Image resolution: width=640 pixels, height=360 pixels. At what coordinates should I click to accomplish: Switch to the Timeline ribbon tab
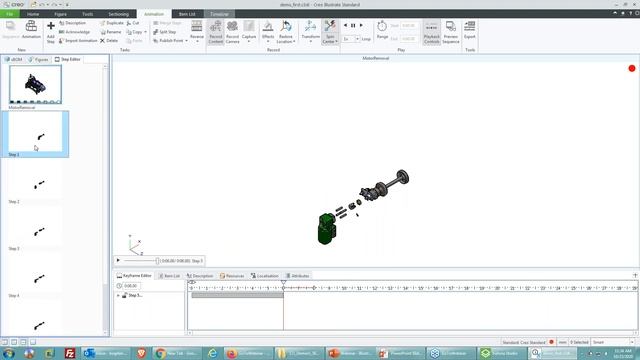pyautogui.click(x=219, y=14)
